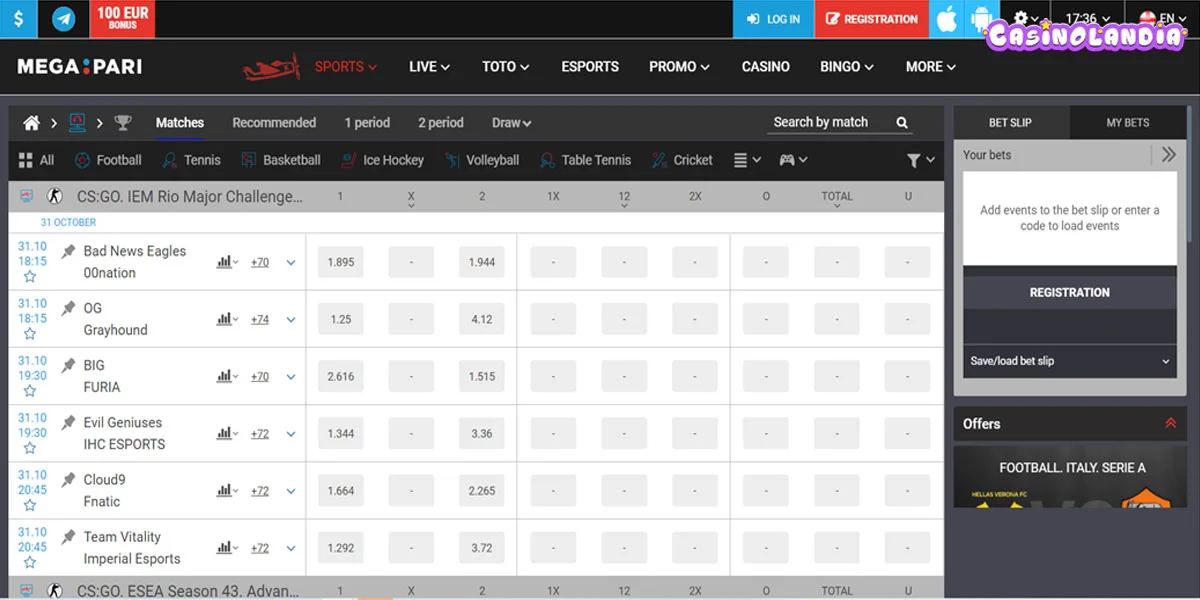Click the search magnifier icon
1200x600 pixels.
(902, 123)
